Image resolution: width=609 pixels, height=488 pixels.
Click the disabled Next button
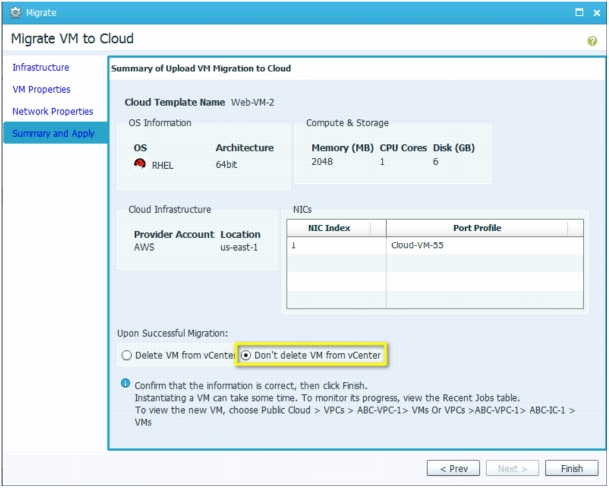pyautogui.click(x=513, y=469)
